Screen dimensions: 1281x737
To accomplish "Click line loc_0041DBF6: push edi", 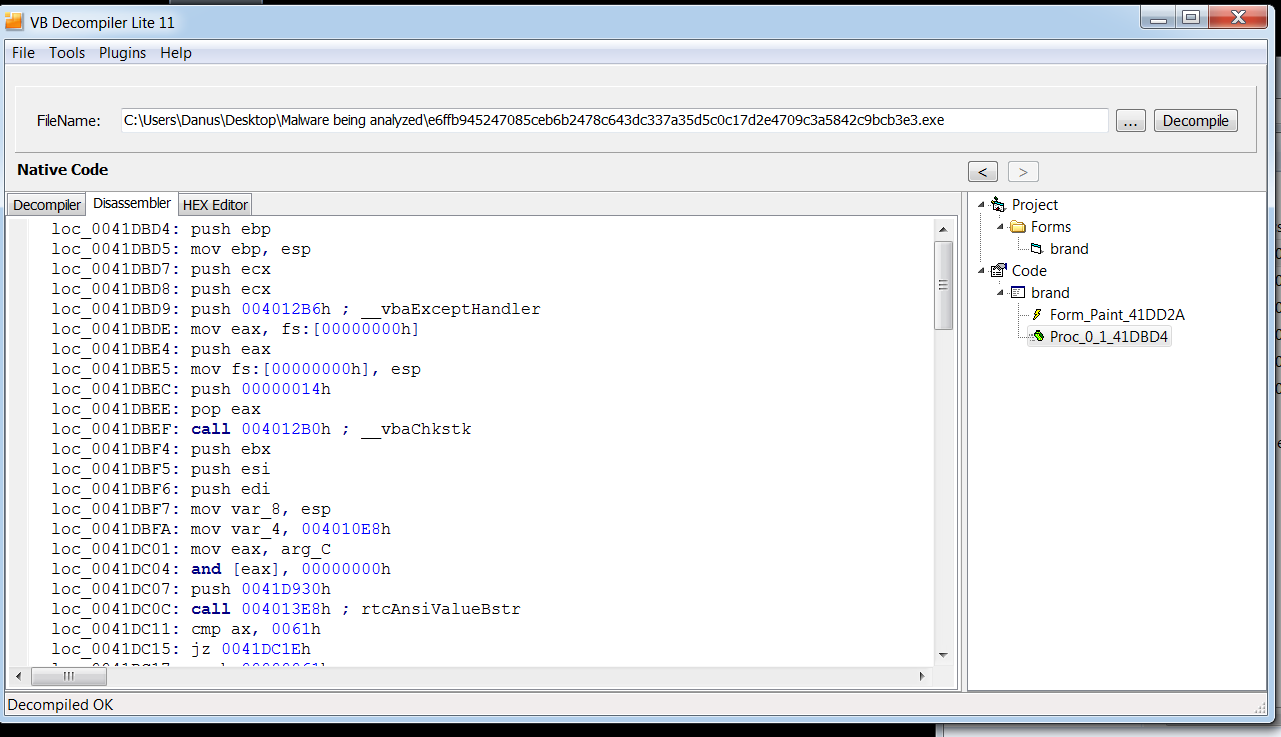I will click(x=161, y=489).
